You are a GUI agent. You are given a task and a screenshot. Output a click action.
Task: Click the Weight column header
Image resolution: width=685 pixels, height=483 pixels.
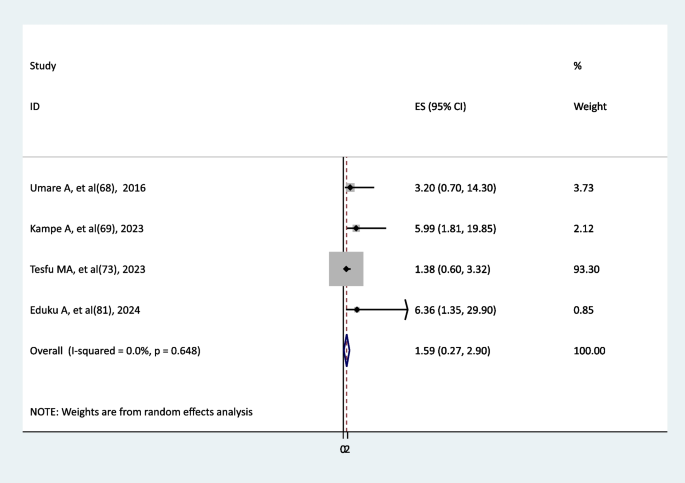[x=590, y=106]
